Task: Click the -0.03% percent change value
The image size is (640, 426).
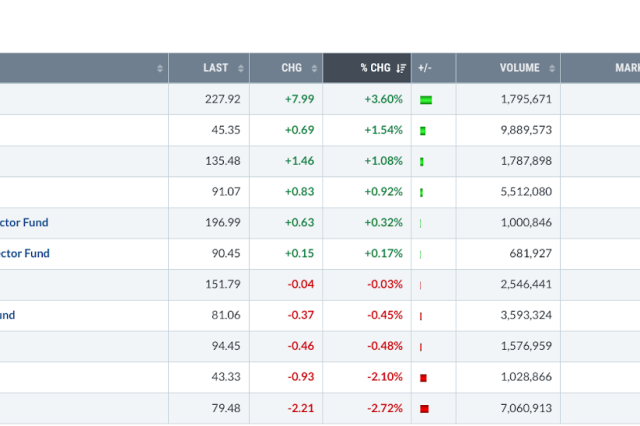Action: tap(384, 285)
